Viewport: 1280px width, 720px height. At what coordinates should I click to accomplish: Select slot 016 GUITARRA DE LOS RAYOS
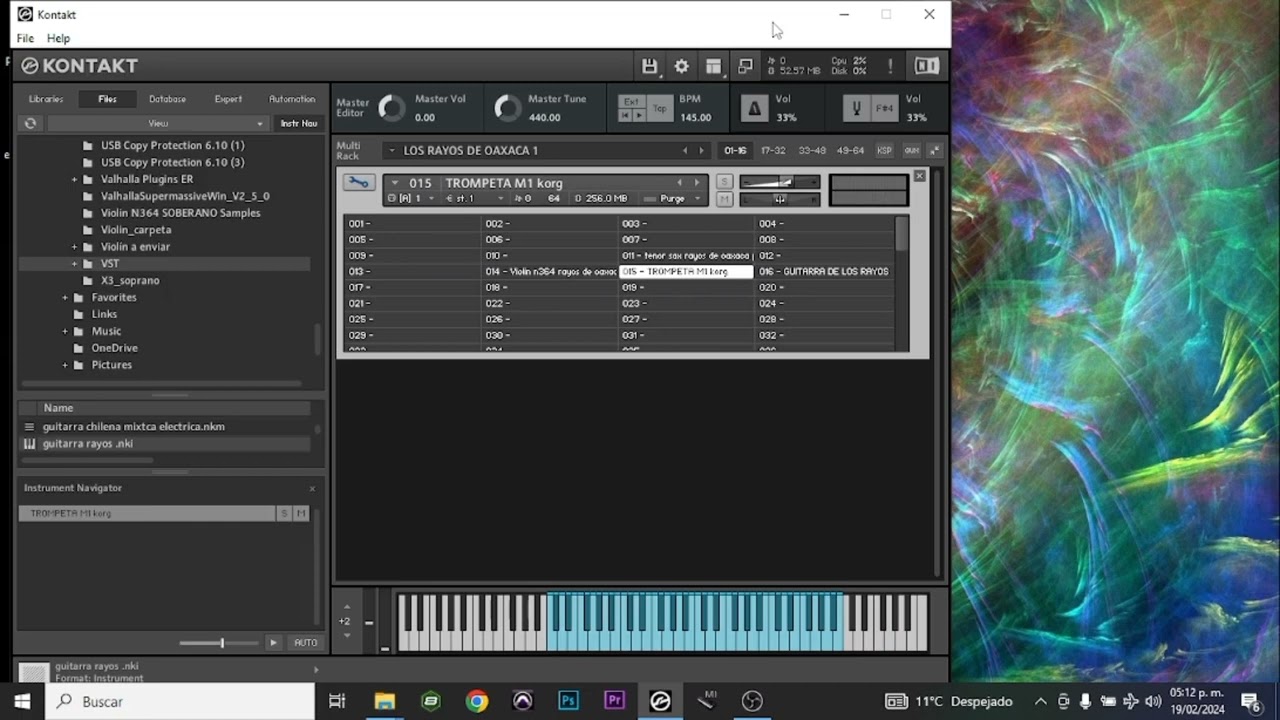(824, 272)
